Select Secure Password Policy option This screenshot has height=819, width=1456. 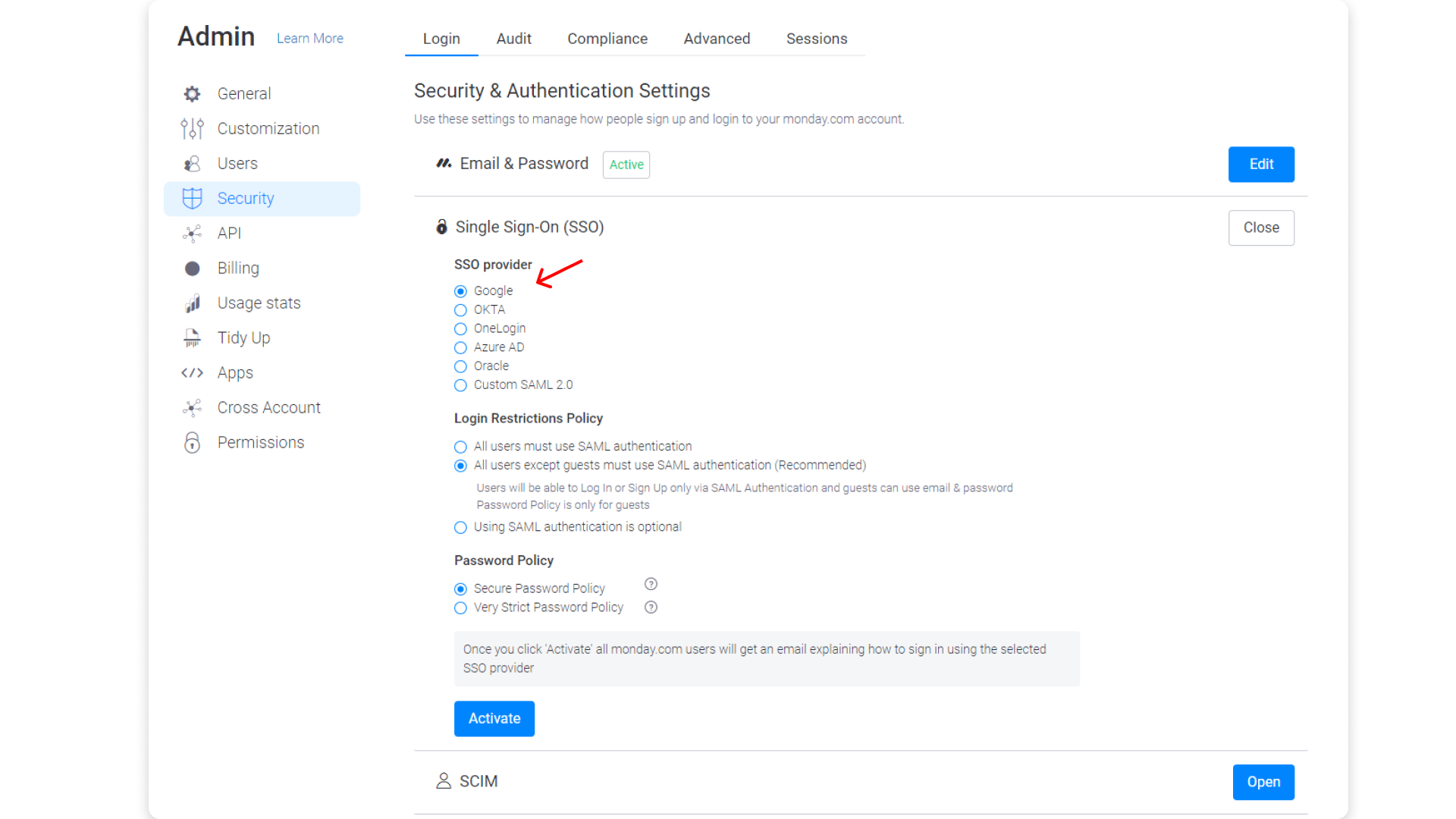[x=460, y=589]
